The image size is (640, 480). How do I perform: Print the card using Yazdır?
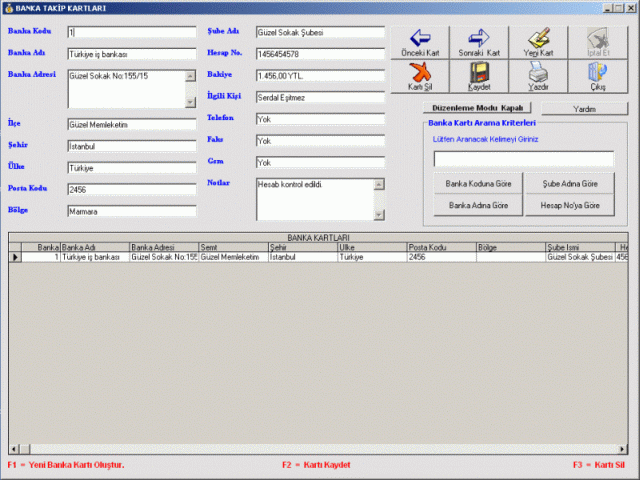pyautogui.click(x=538, y=76)
